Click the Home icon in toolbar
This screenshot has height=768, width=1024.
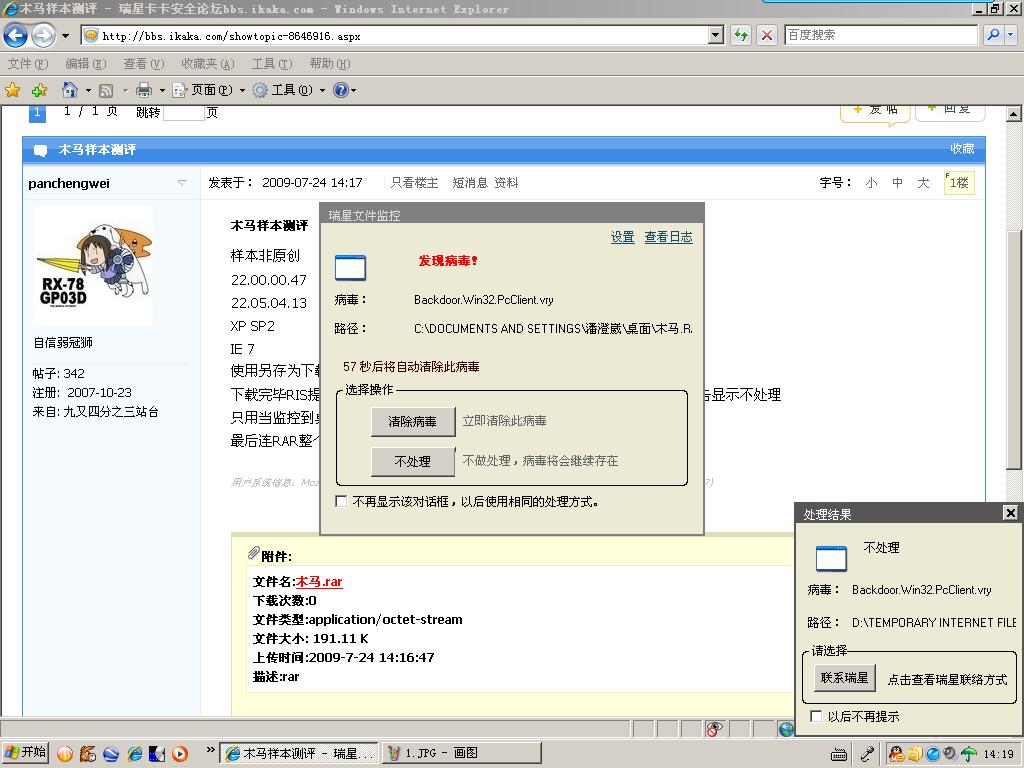(70, 89)
